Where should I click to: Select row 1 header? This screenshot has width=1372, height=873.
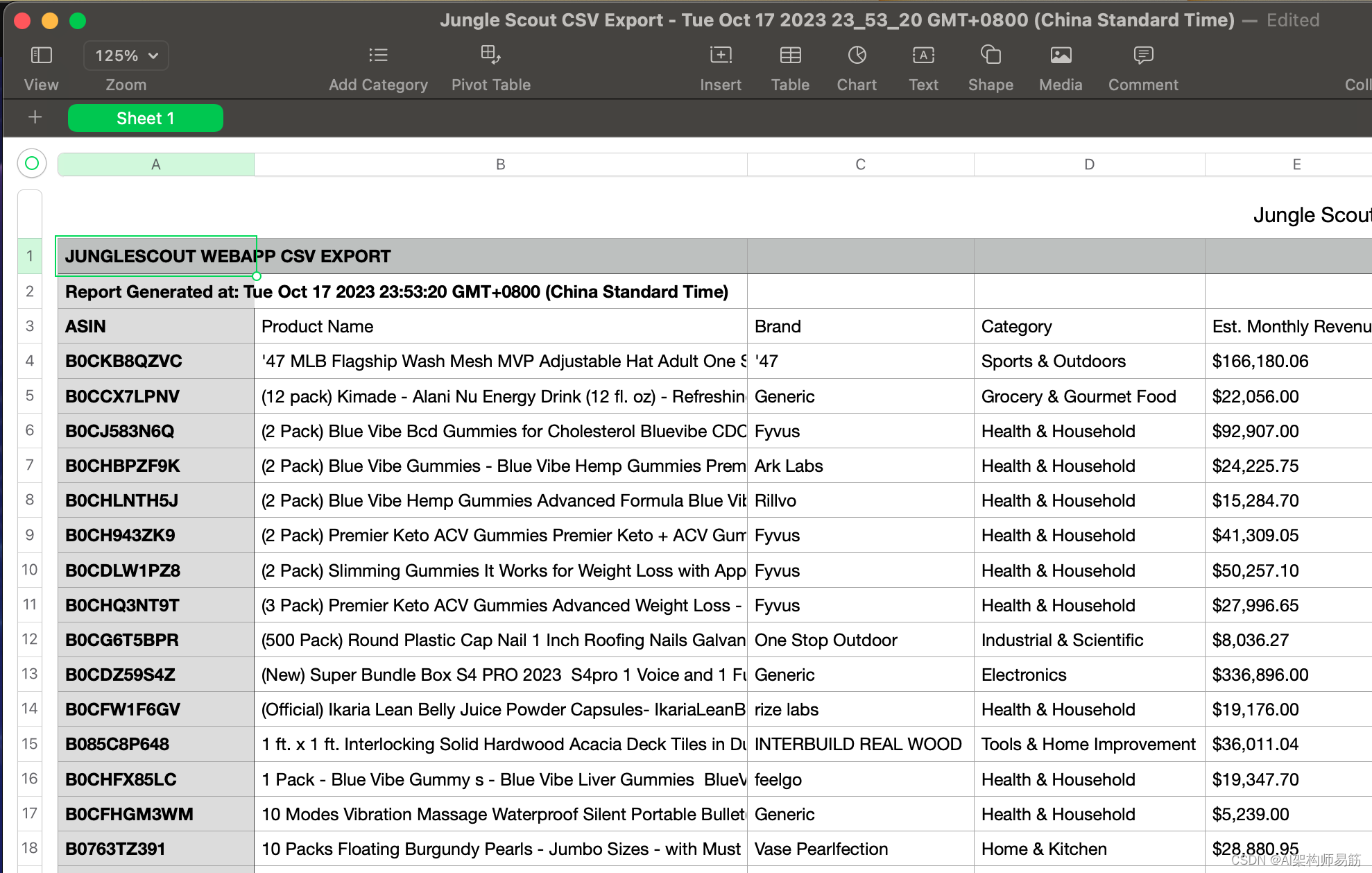[x=30, y=256]
